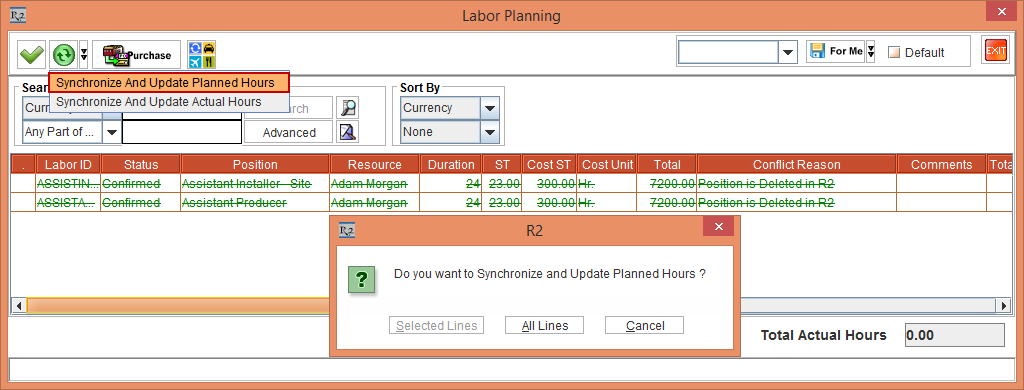
Task: Open the travel and transport icons button
Action: pos(202,55)
